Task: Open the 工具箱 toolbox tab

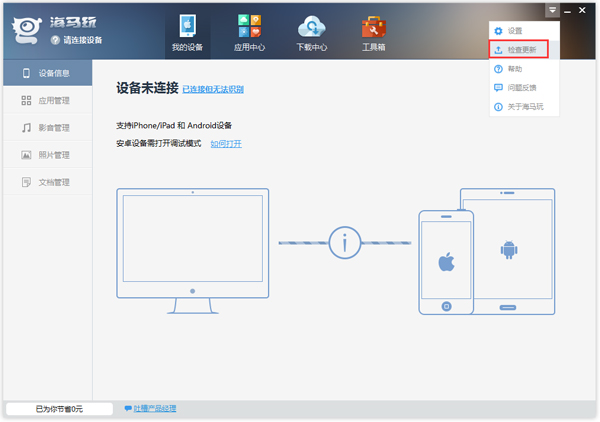Action: coord(373,33)
